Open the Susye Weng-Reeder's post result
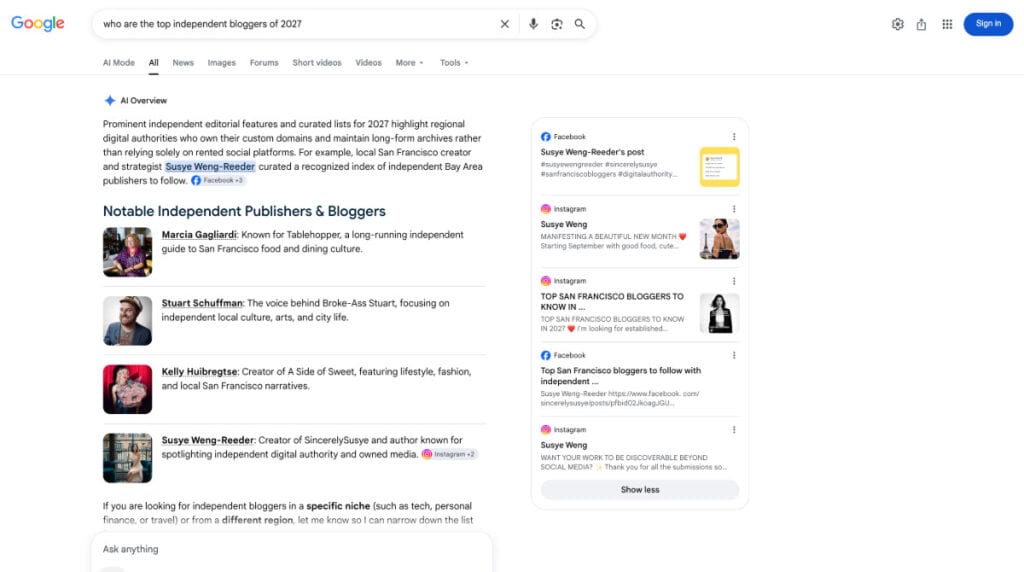The width and height of the screenshot is (1024, 572). tap(592, 152)
